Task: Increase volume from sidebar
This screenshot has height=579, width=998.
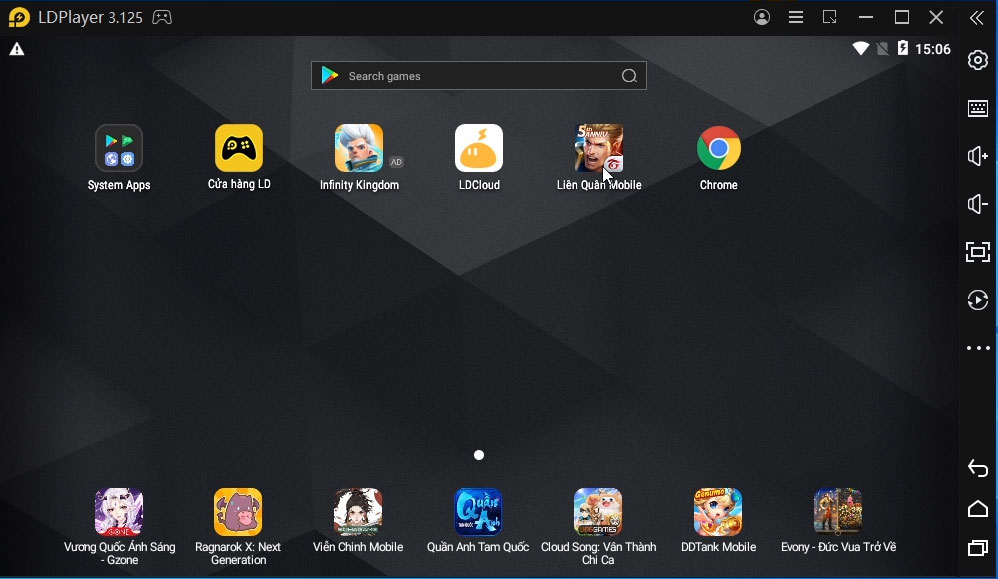Action: pos(978,156)
